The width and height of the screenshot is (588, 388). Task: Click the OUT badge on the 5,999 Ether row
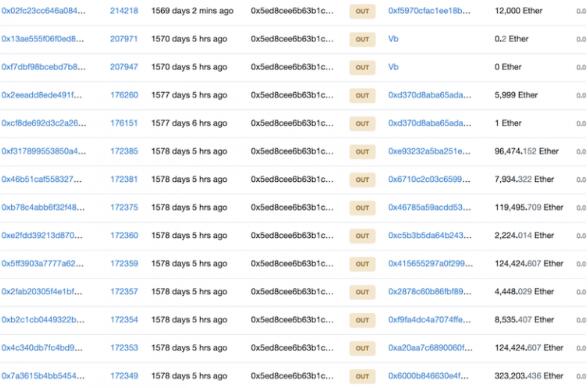[362, 95]
